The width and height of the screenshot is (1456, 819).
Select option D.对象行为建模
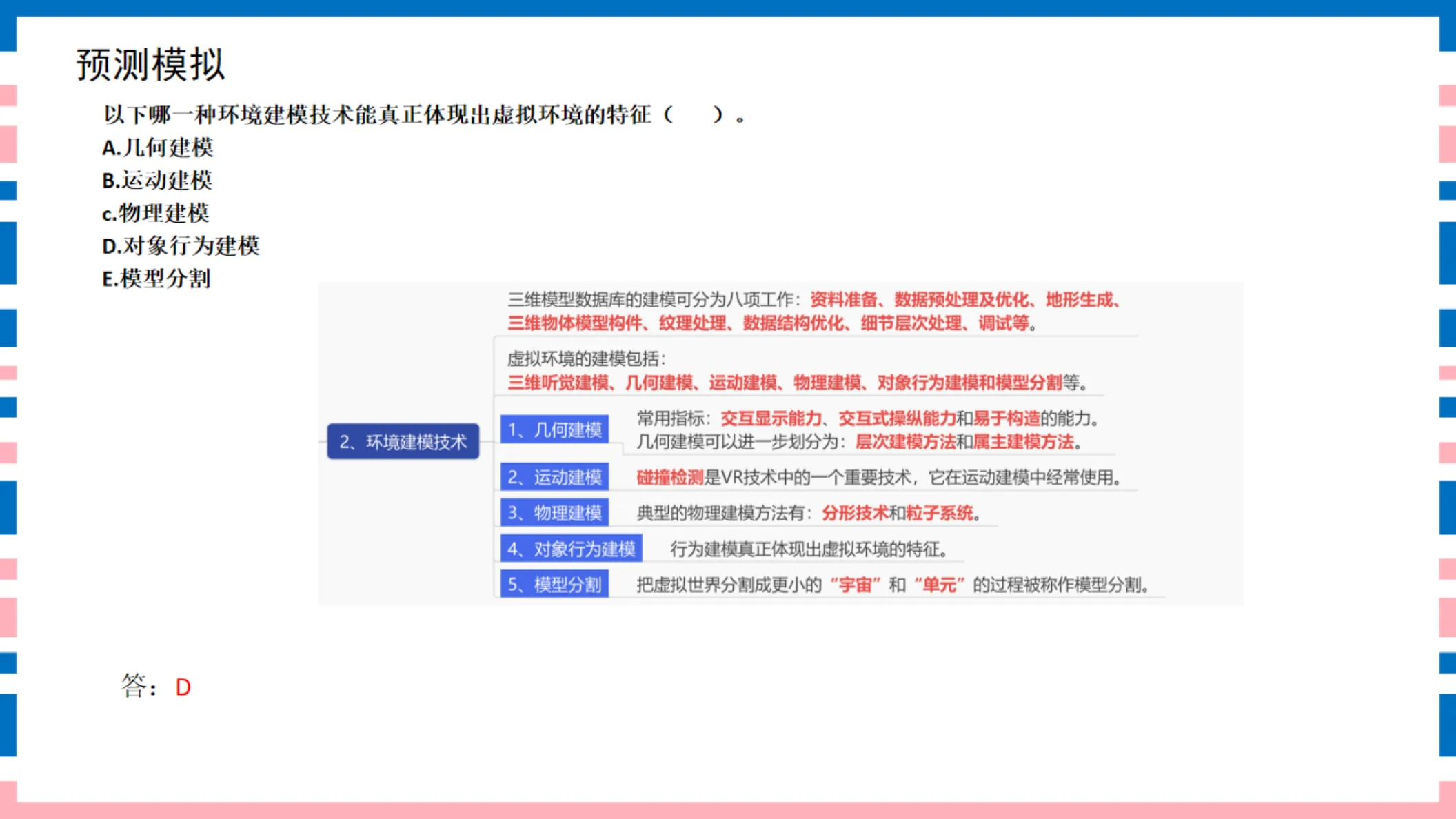(181, 246)
